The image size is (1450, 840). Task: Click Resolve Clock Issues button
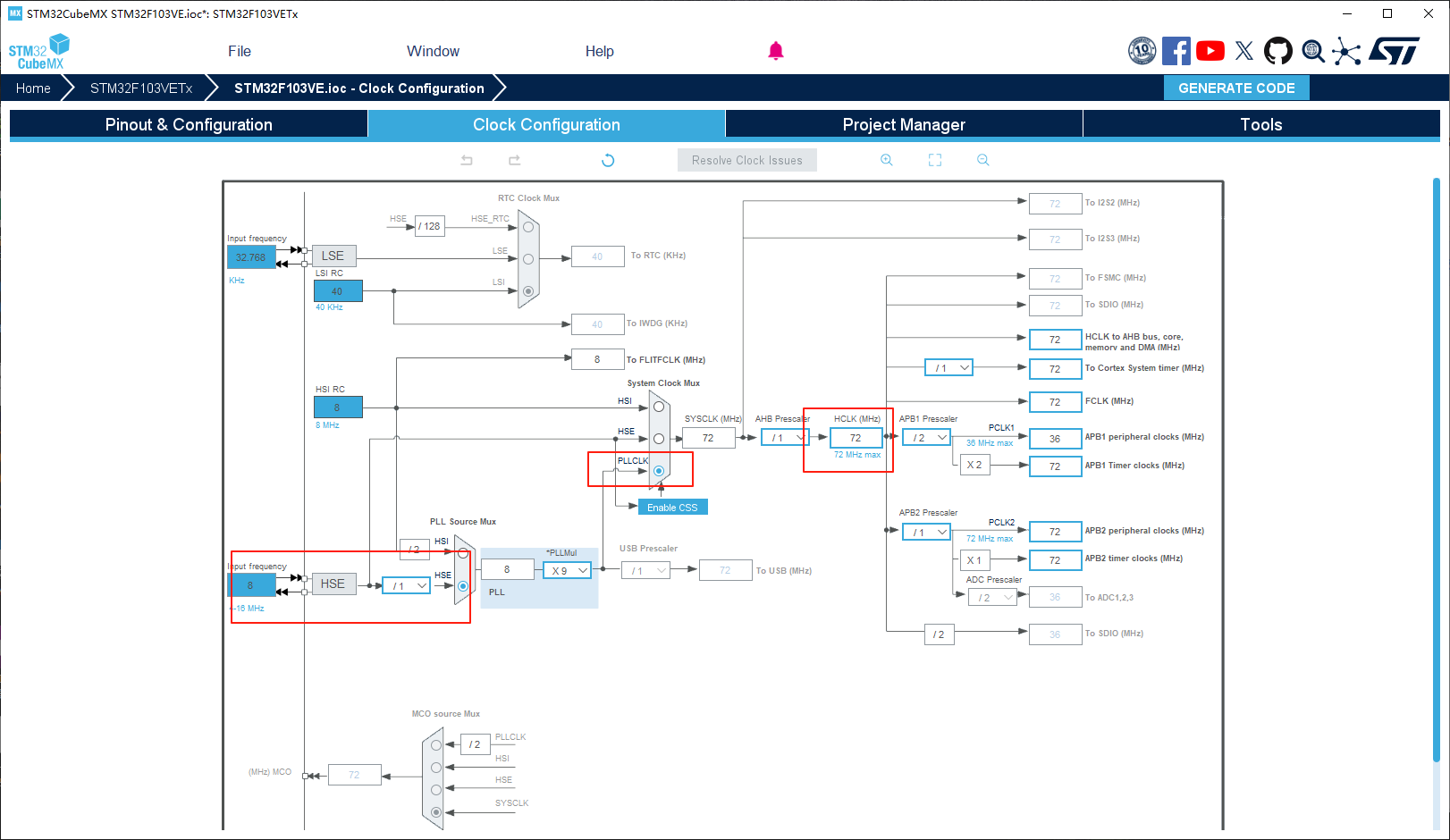(x=747, y=160)
